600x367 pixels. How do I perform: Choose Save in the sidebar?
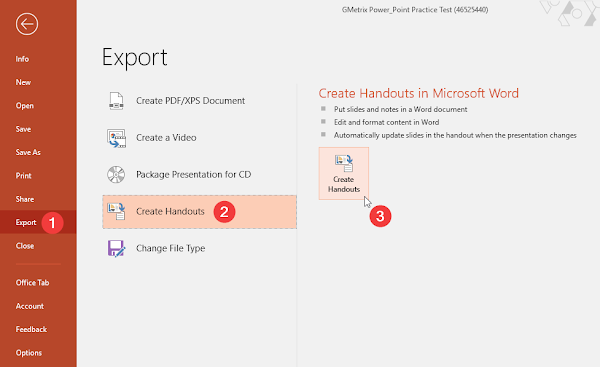[x=23, y=129]
